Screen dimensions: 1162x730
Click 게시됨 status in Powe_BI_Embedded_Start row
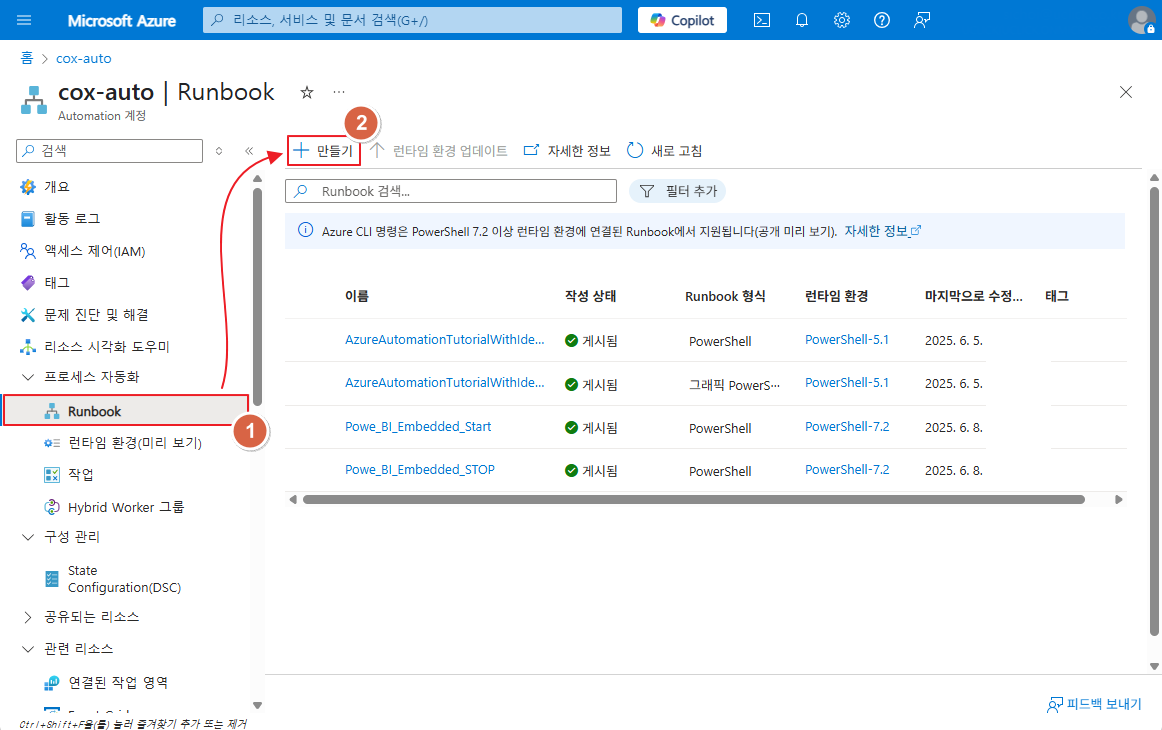coord(591,428)
